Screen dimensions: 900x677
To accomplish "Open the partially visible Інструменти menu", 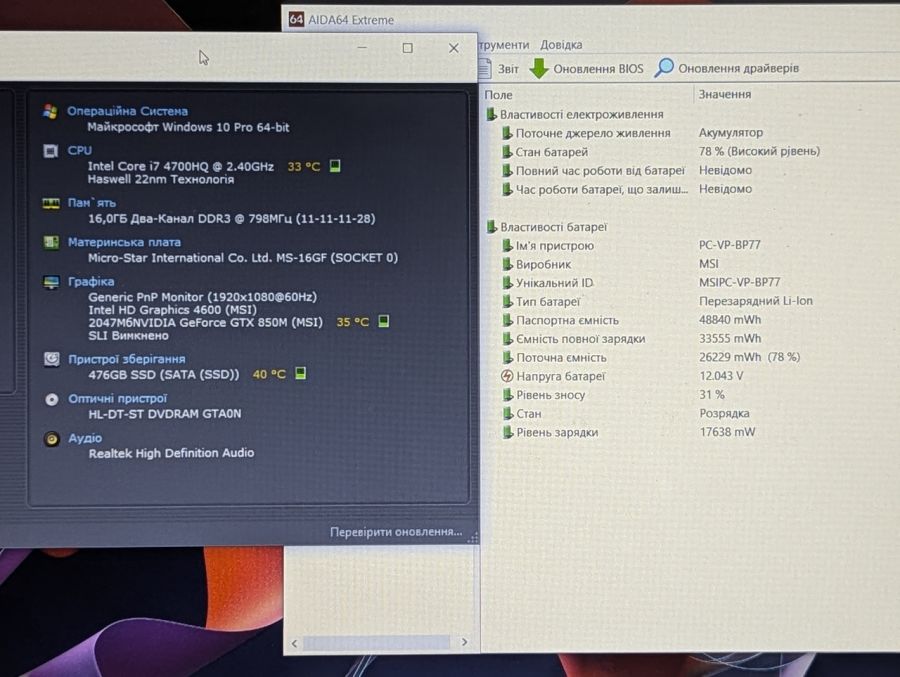I will (503, 45).
